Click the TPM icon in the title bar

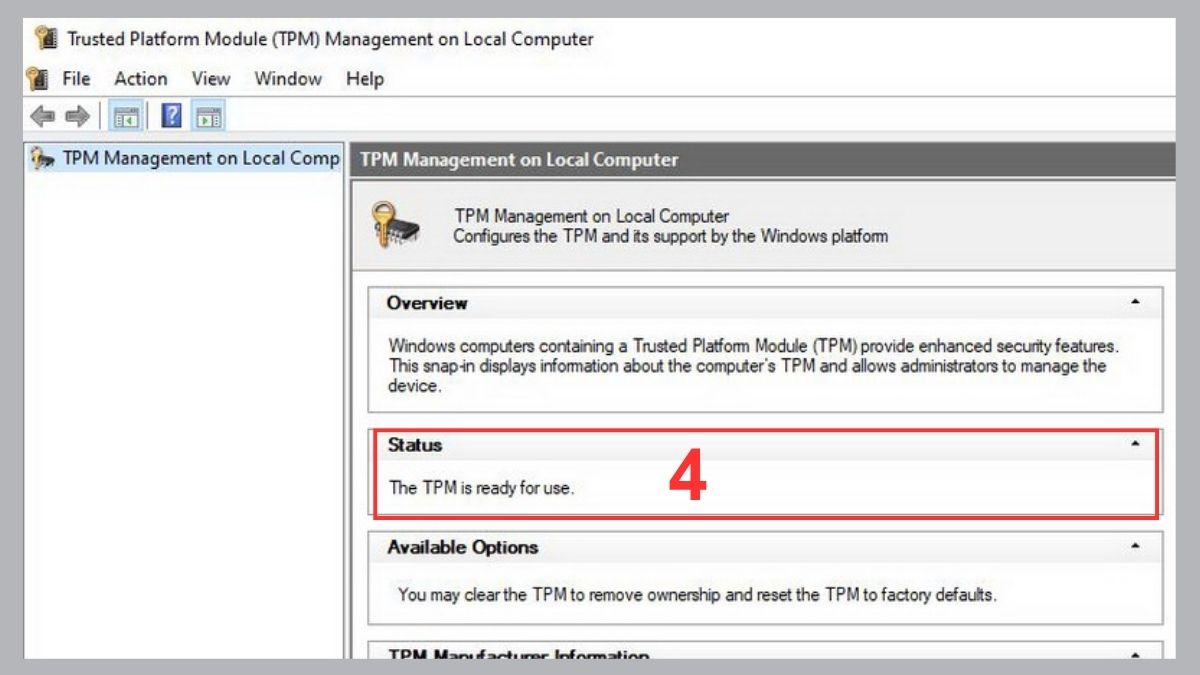pyautogui.click(x=44, y=37)
